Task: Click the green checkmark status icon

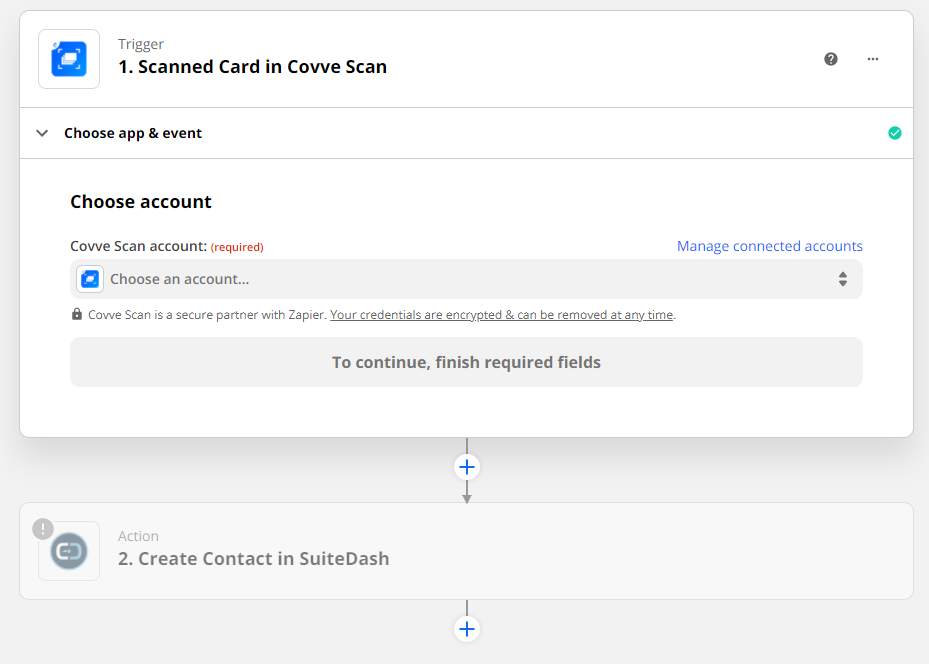Action: click(895, 133)
